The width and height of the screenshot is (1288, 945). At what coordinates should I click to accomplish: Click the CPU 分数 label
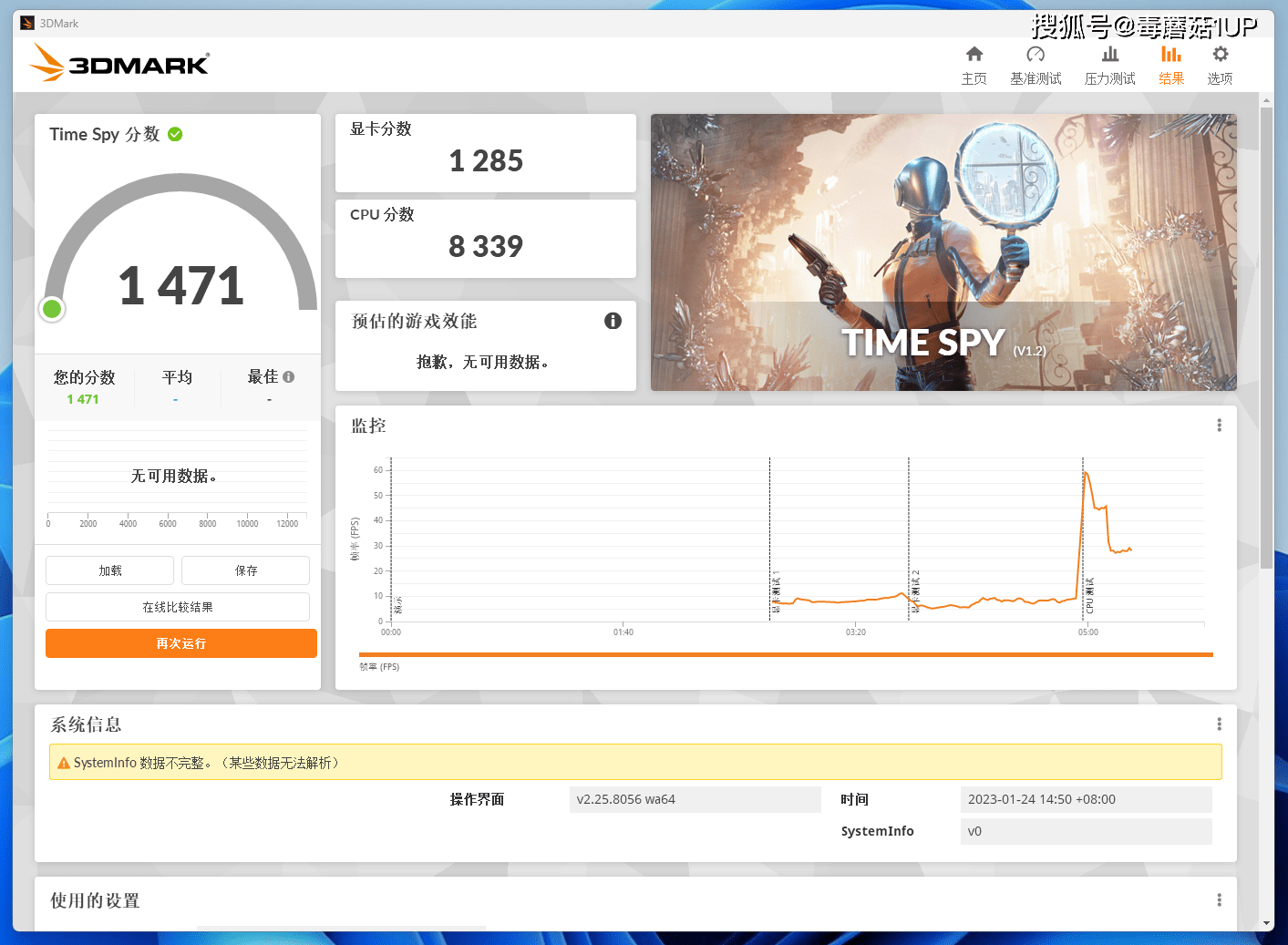pyautogui.click(x=382, y=214)
